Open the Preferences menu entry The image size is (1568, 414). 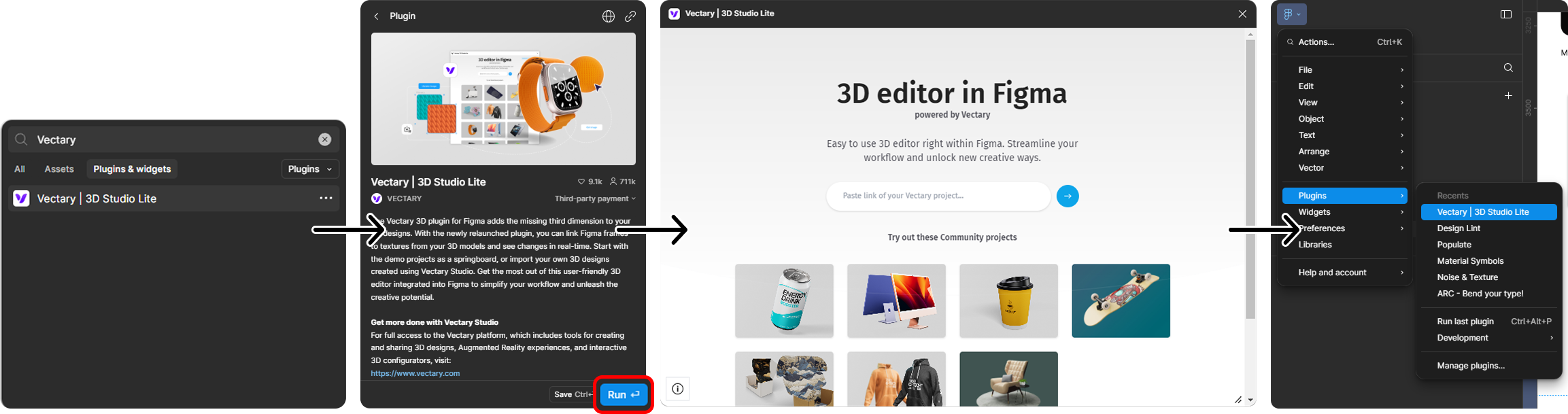(x=1344, y=228)
